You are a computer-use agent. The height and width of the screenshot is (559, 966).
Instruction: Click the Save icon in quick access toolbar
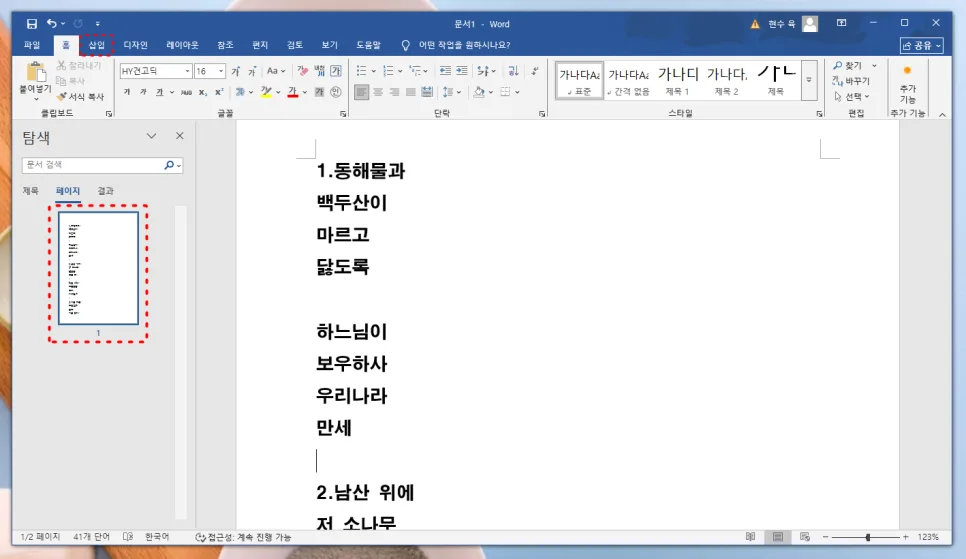(x=31, y=24)
